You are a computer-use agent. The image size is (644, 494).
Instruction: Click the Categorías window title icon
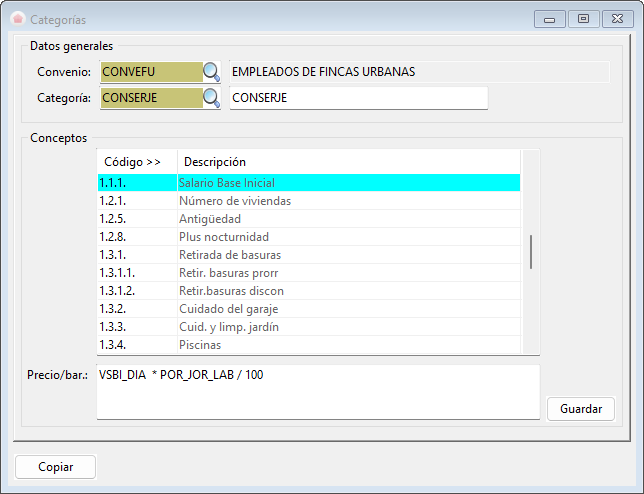click(x=17, y=19)
